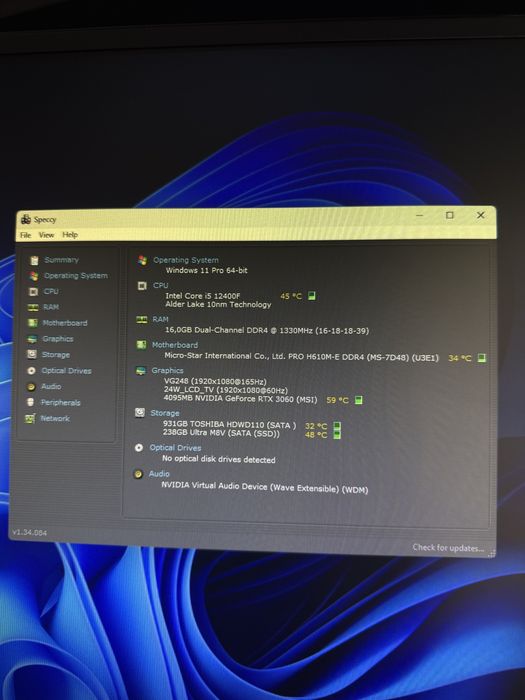The image size is (525, 700).
Task: Click the NVIDIA GeForce RTX 3060 line
Action: pyautogui.click(x=240, y=399)
